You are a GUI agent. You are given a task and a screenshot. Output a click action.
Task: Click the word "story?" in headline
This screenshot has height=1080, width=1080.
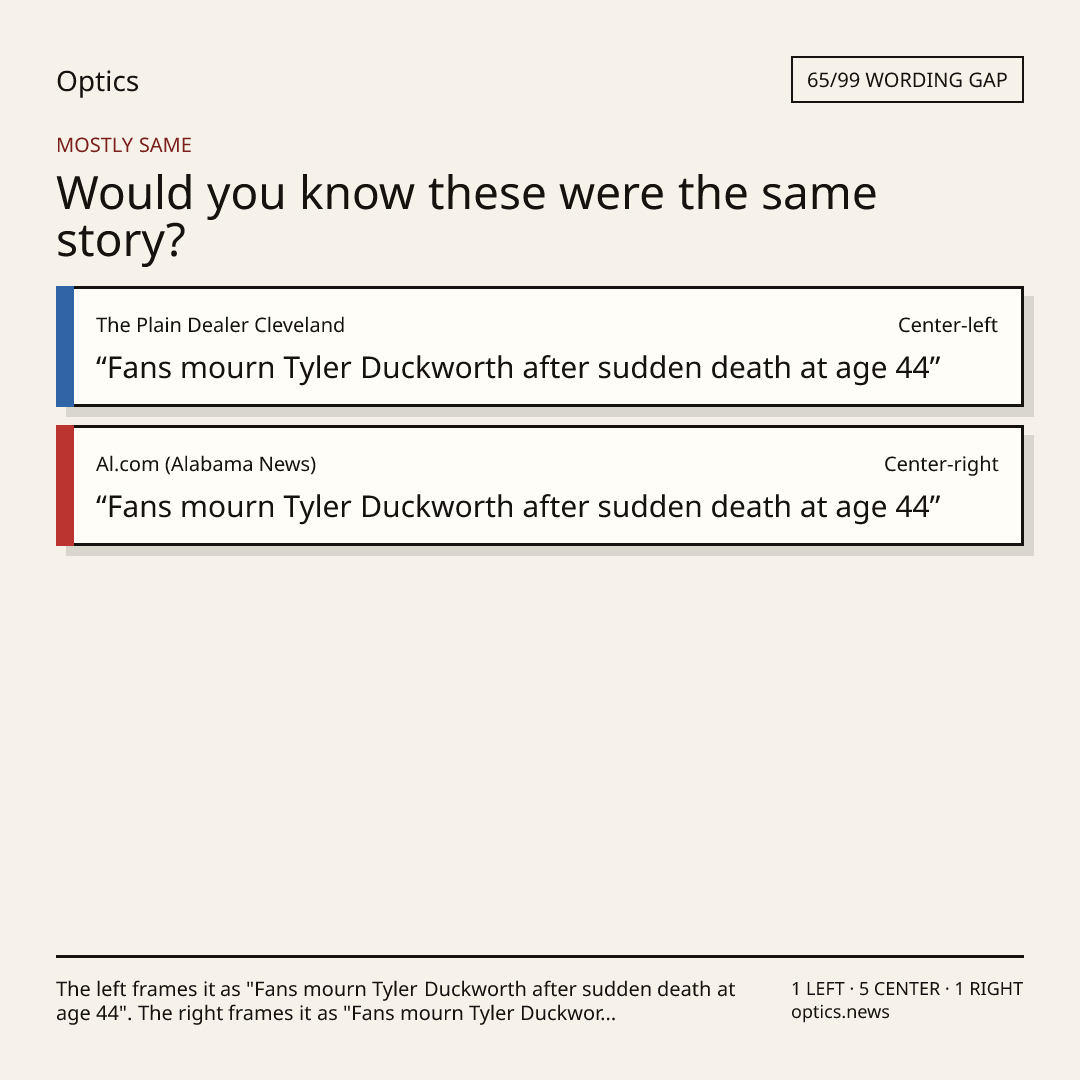tap(121, 241)
